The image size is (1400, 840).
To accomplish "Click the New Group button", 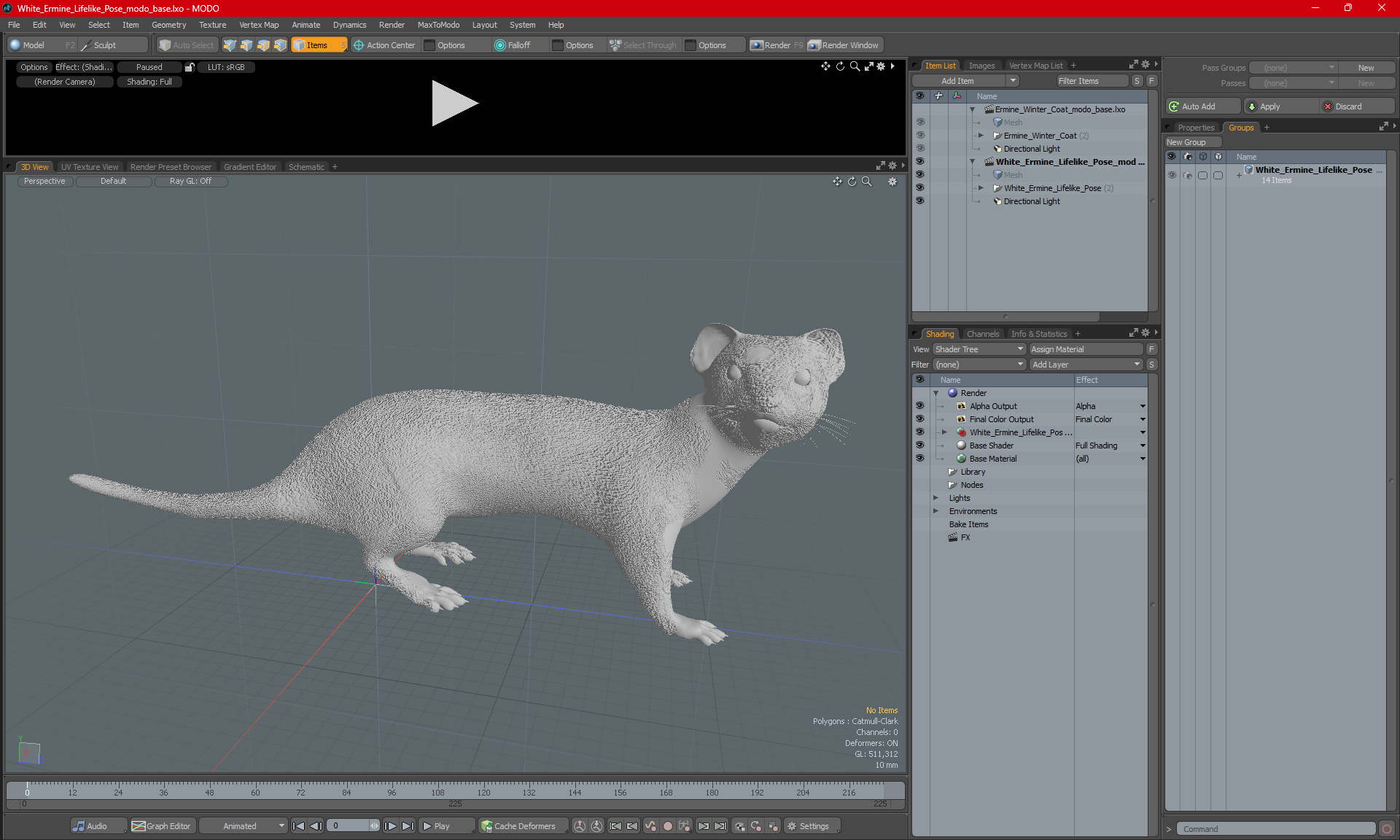I will [1192, 142].
